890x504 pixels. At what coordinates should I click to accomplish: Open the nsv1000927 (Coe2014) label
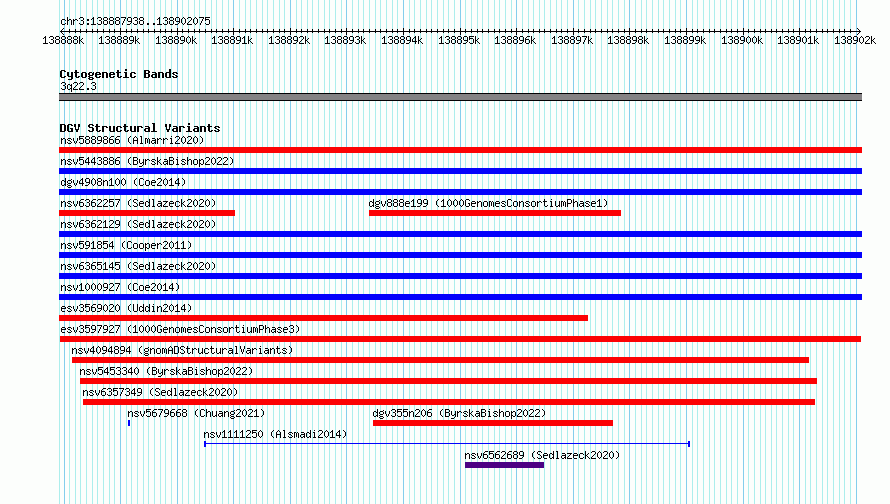pos(120,287)
